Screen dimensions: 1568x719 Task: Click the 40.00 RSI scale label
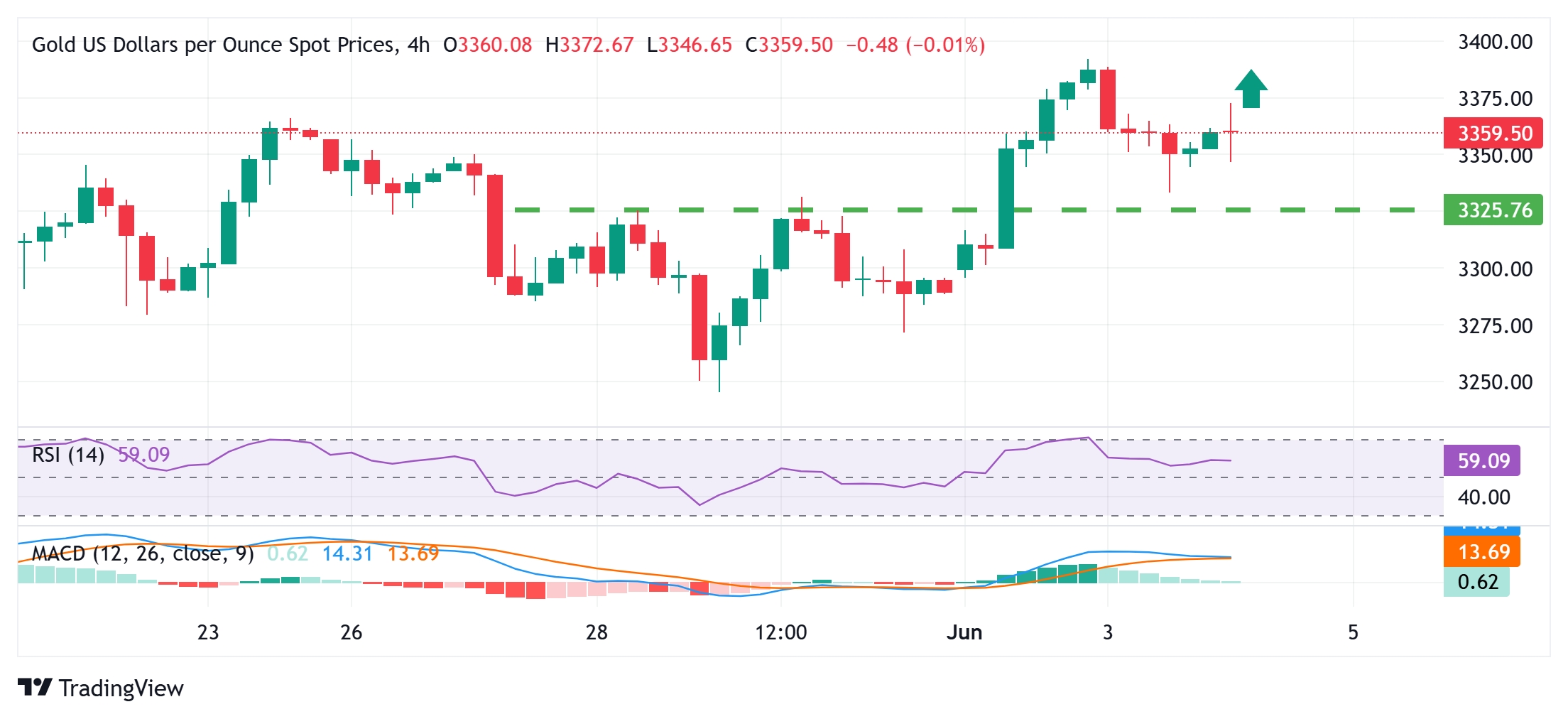point(1483,497)
